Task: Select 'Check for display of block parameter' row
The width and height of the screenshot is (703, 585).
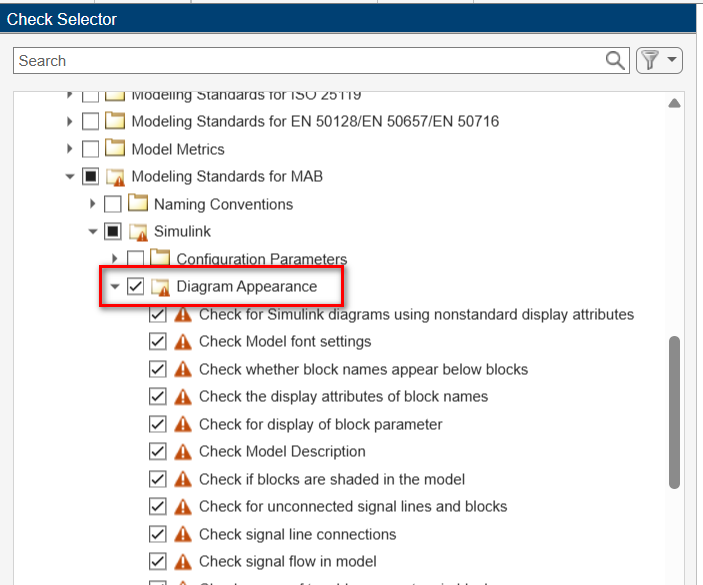Action: tap(321, 424)
